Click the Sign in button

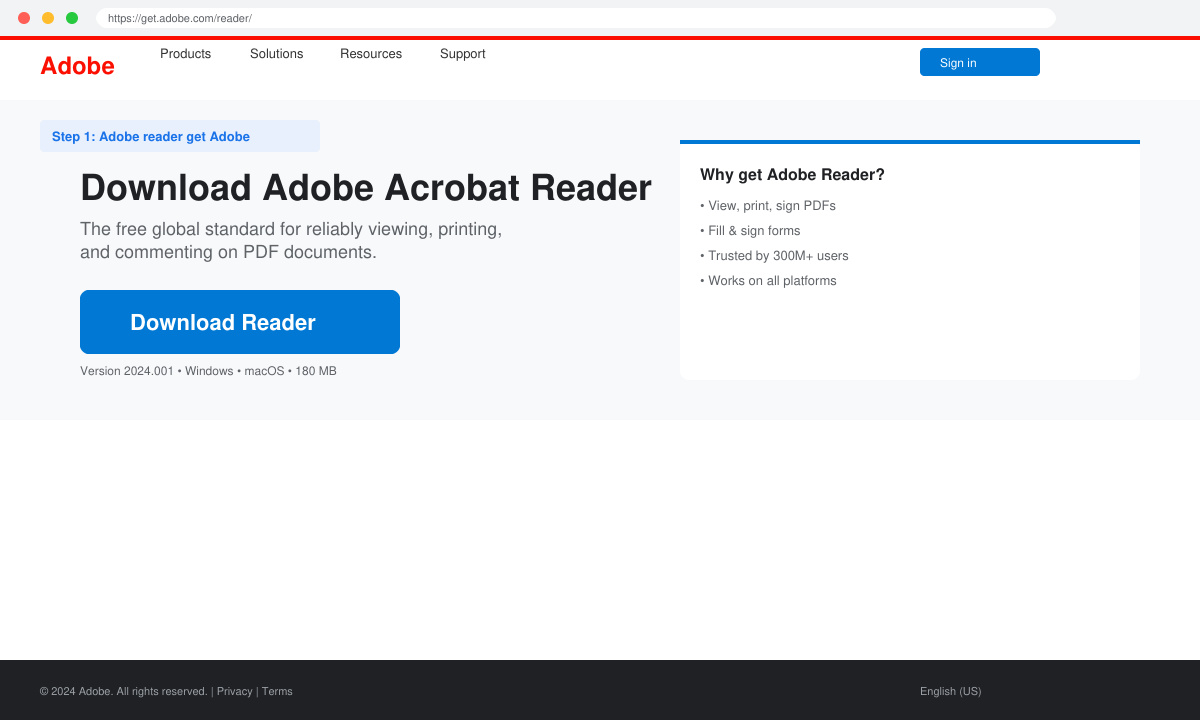coord(980,62)
